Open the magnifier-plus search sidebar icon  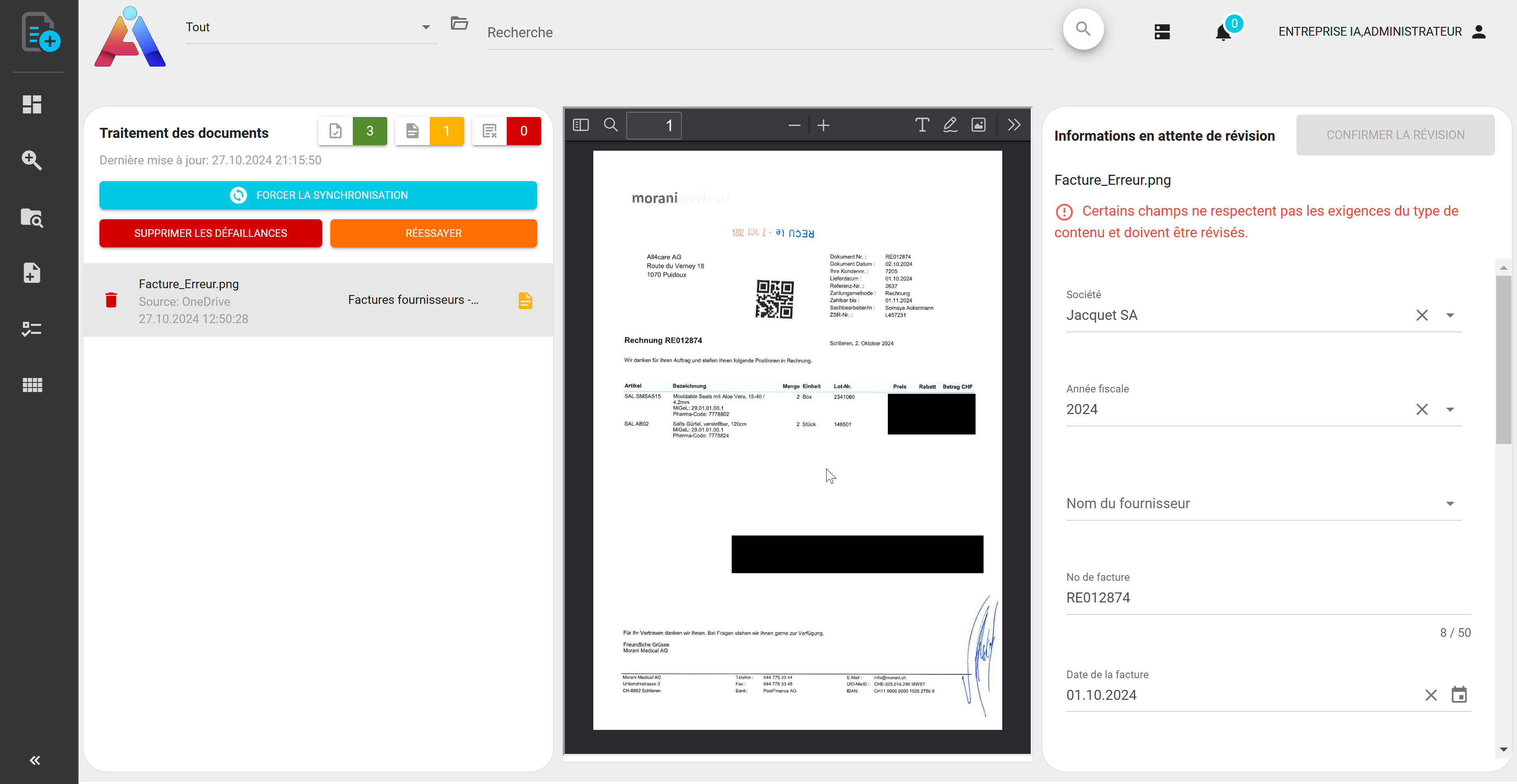point(32,160)
